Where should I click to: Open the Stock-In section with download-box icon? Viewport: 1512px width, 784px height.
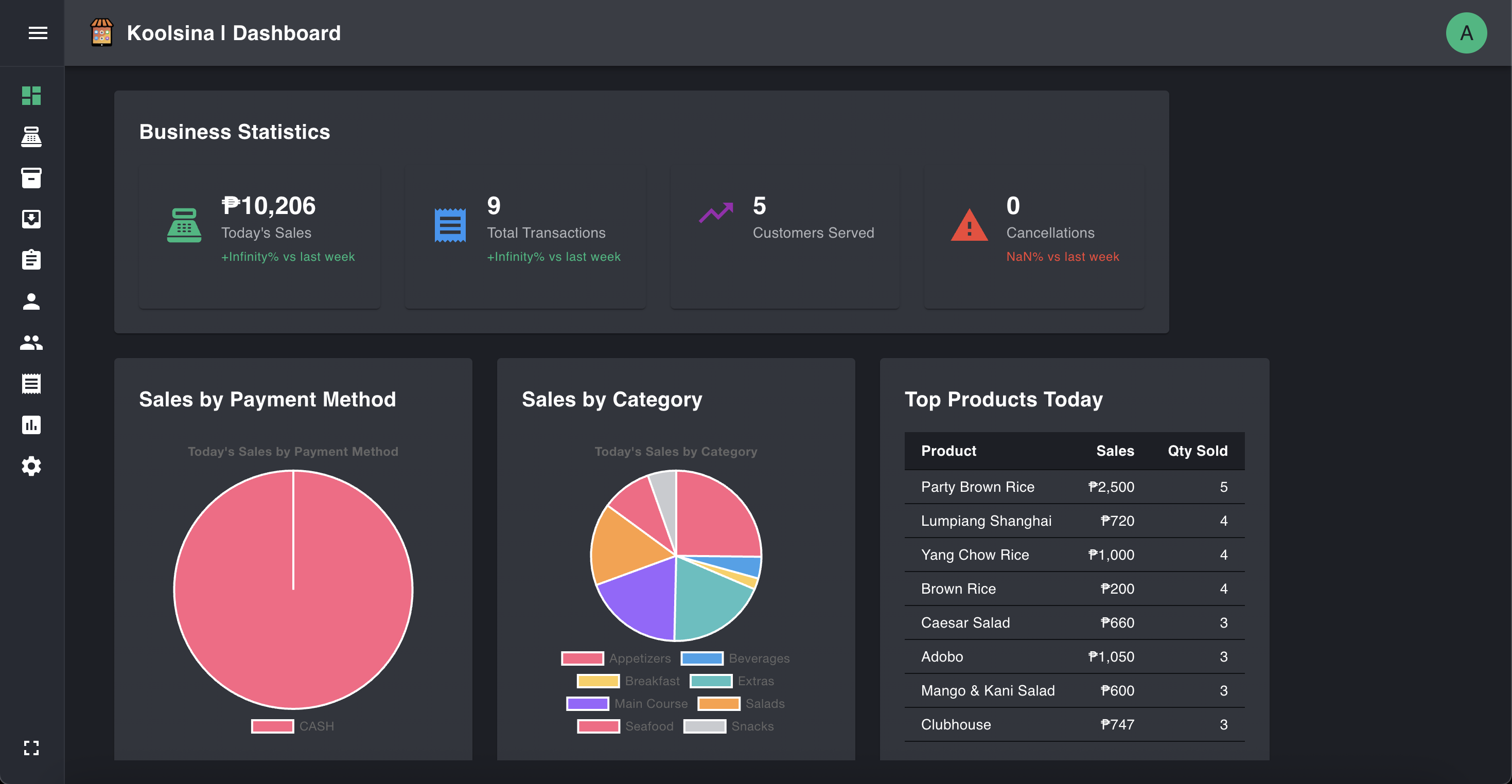click(x=31, y=219)
